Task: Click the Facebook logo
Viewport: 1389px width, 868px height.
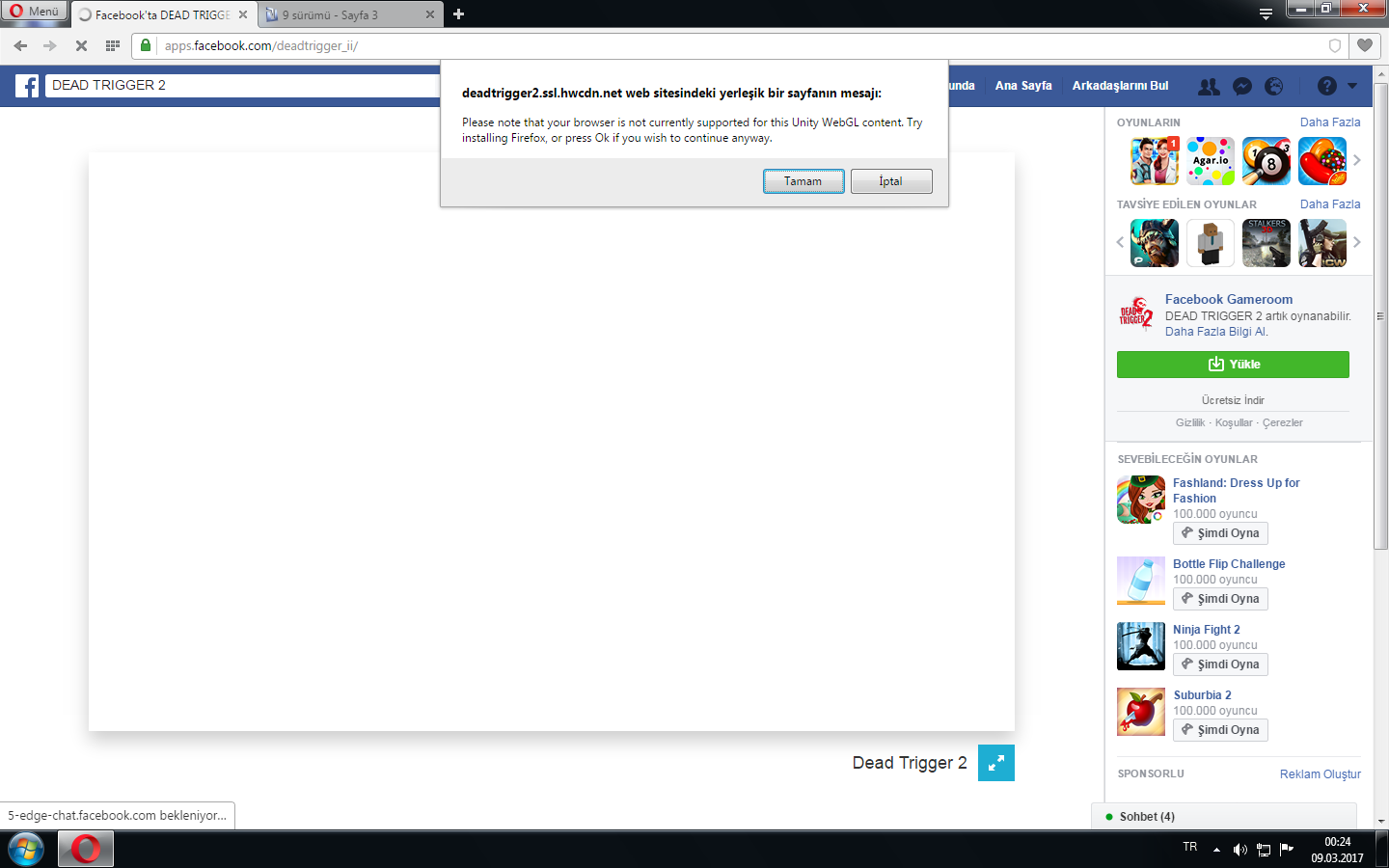Action: point(27,86)
